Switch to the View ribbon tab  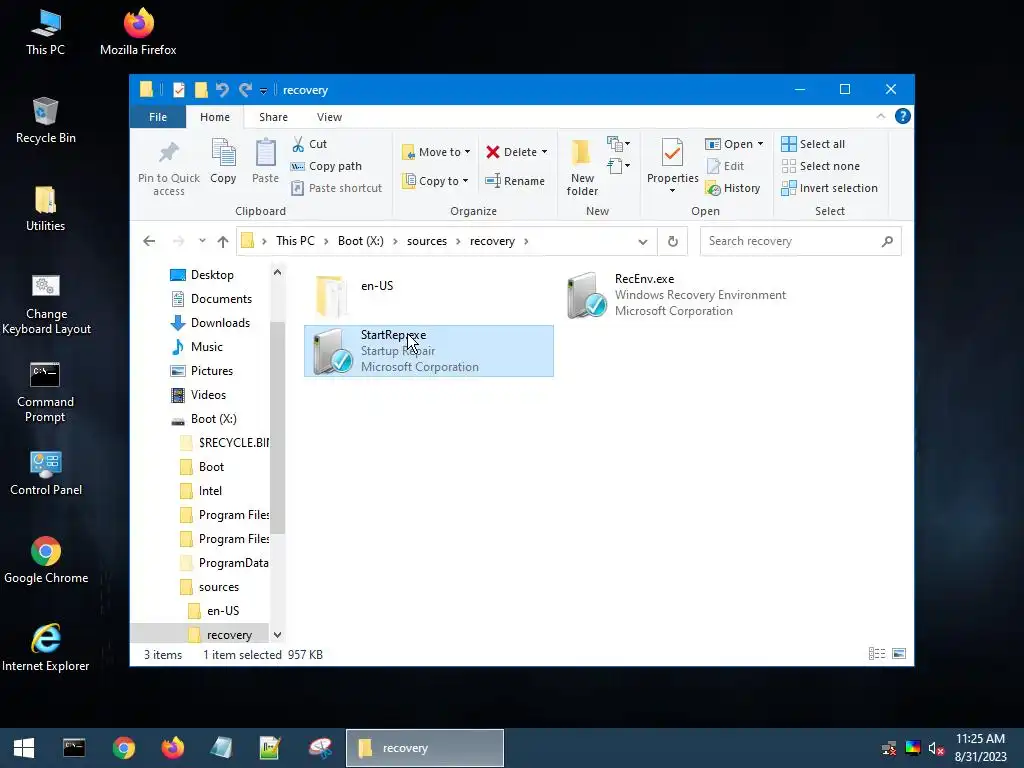click(x=329, y=117)
